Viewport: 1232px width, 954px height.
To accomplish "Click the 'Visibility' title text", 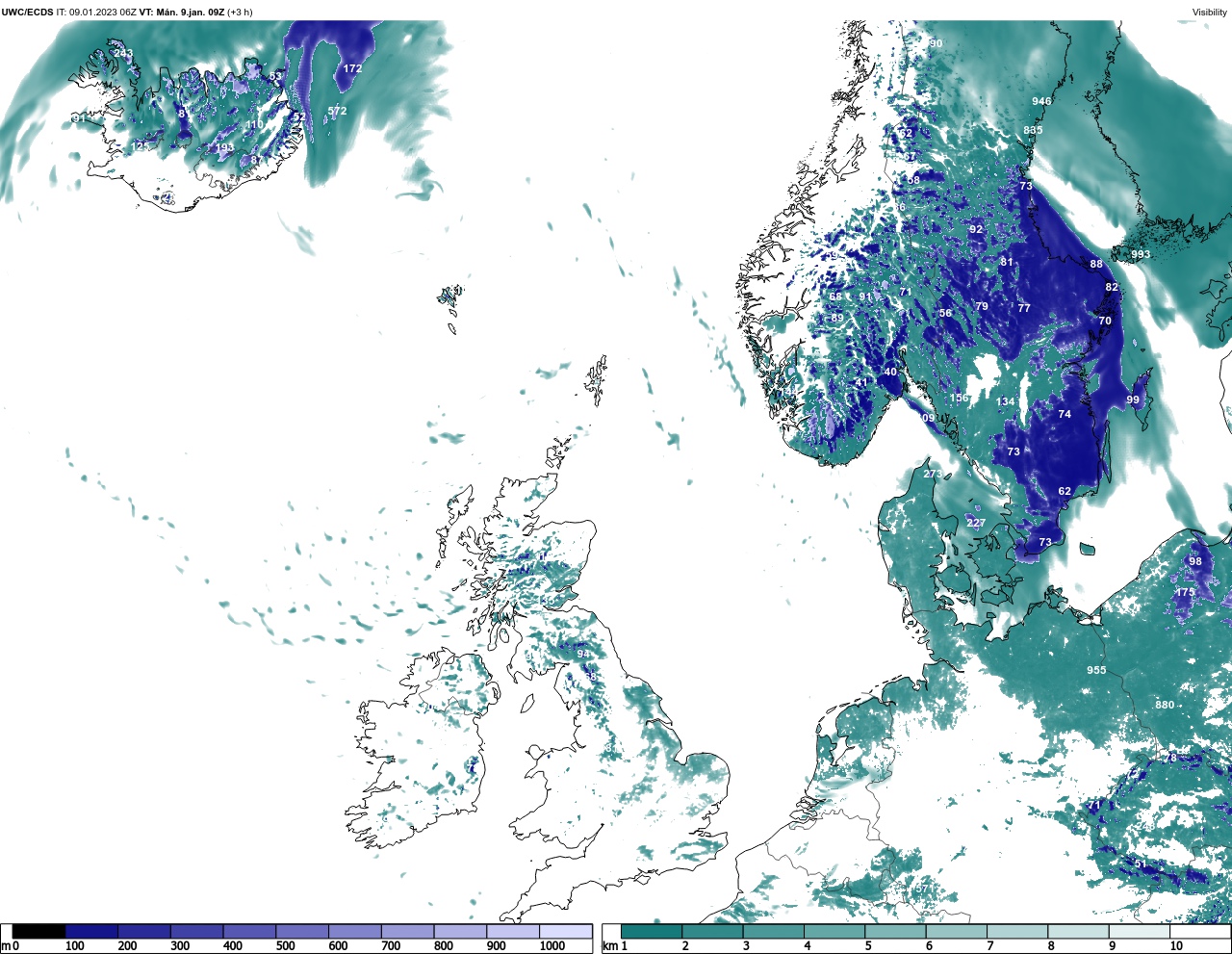I will [1209, 13].
